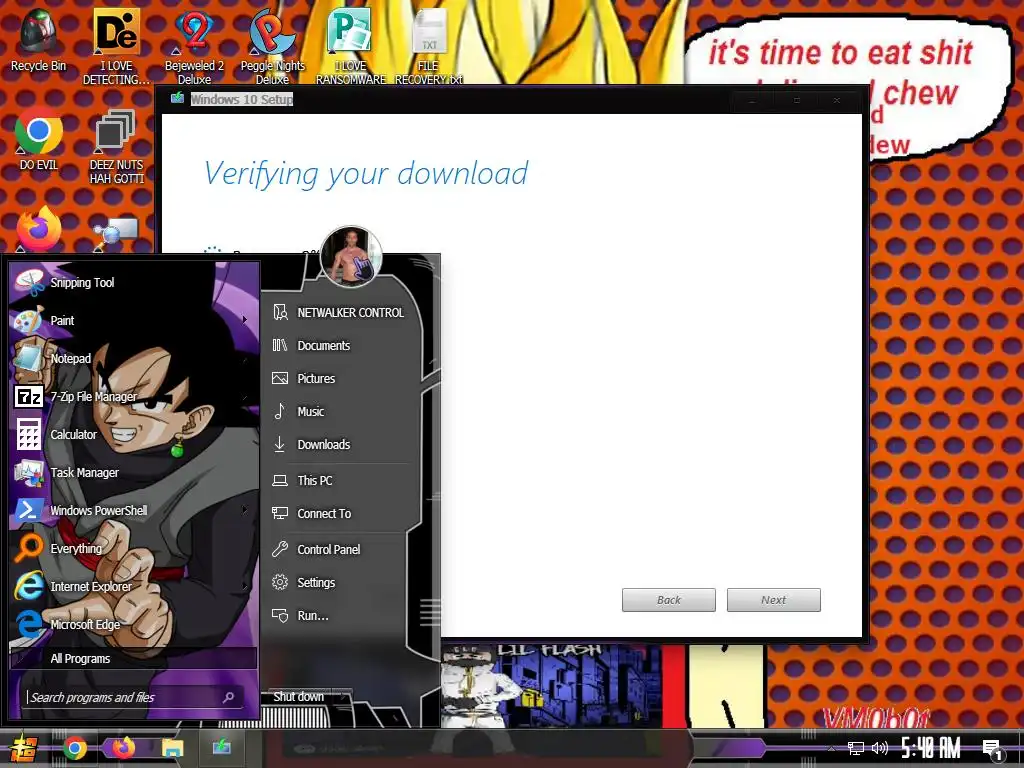Launch Internet Explorer from Start menu
The height and width of the screenshot is (768, 1024).
(134, 586)
